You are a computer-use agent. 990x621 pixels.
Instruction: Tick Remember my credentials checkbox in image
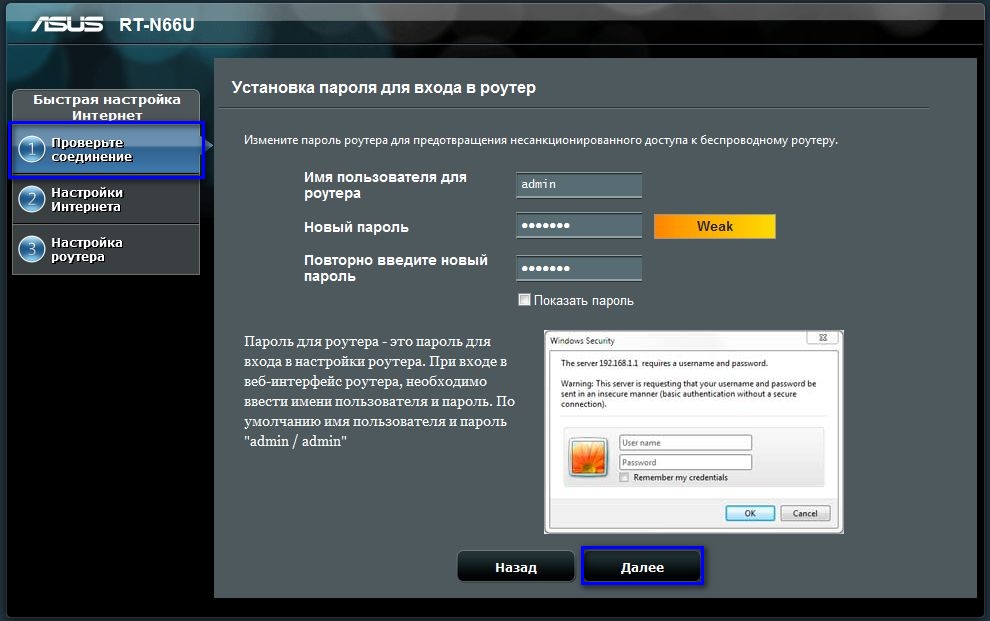(x=624, y=478)
